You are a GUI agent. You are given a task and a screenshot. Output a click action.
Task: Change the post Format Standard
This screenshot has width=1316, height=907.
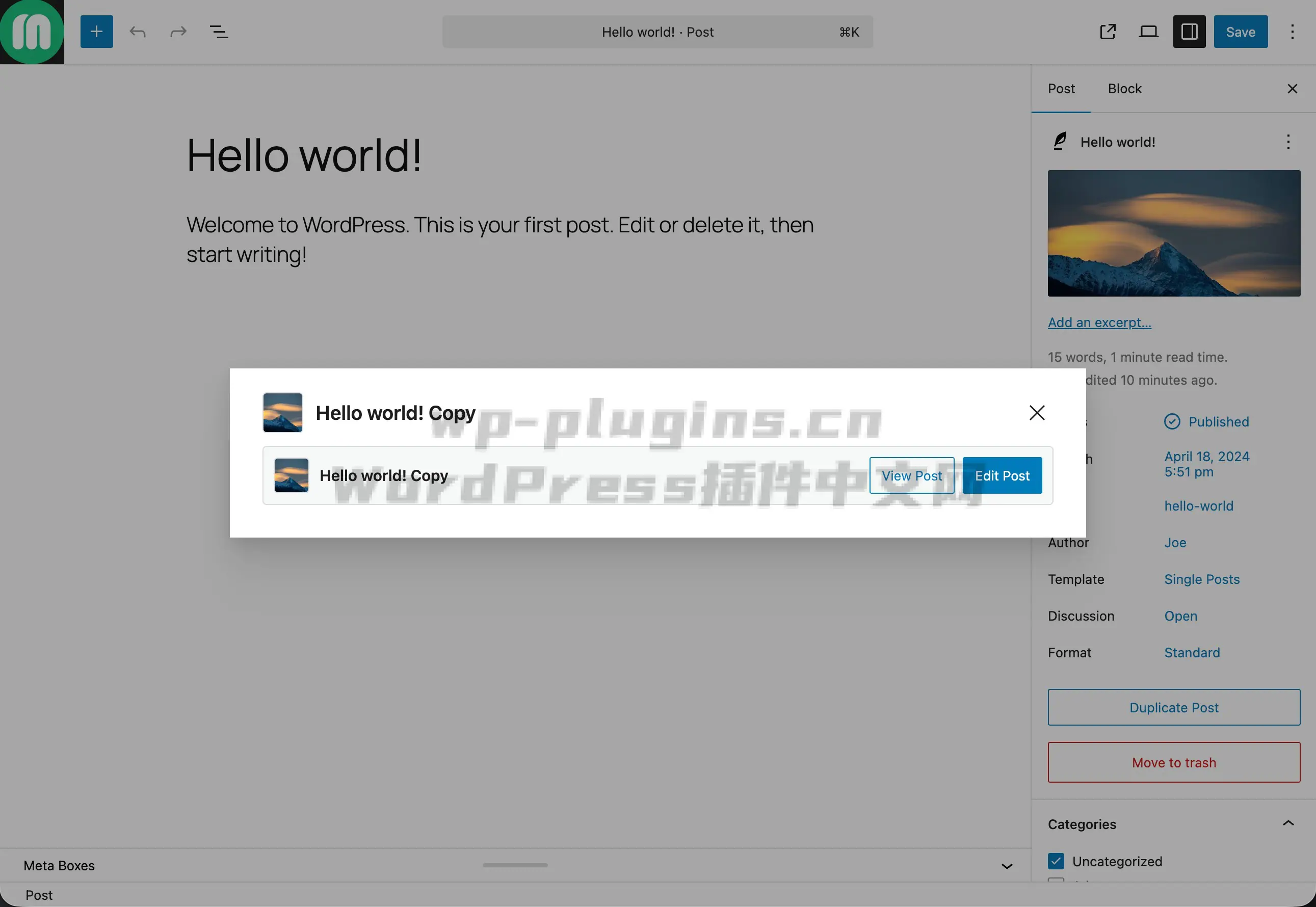pyautogui.click(x=1192, y=652)
